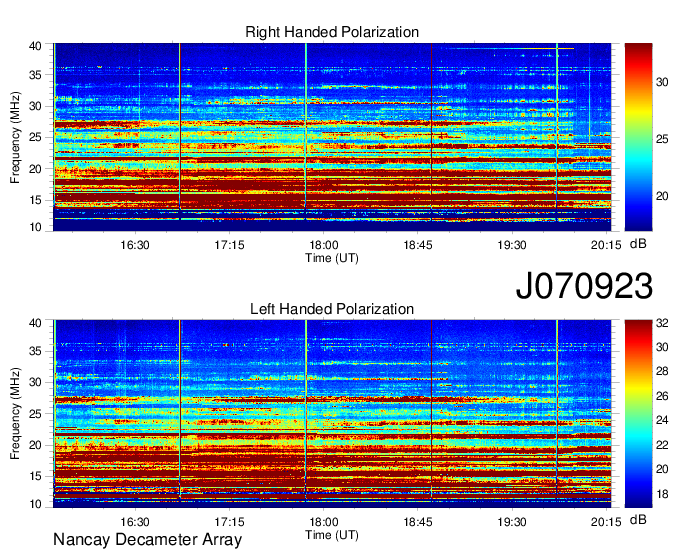Viewport: 680px width, 552px height.
Task: Click the 'Nancay Decameter Array' caption
Action: coord(147,540)
